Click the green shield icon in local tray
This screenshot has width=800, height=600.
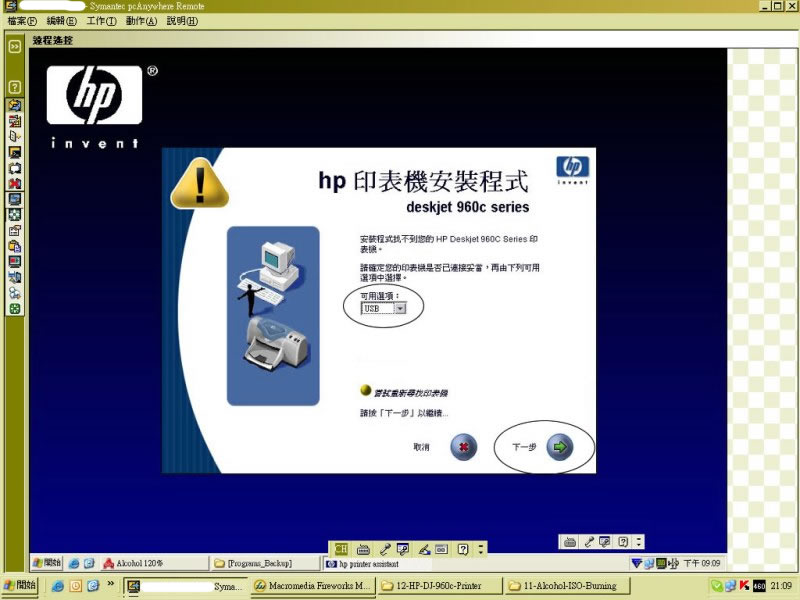click(716, 586)
